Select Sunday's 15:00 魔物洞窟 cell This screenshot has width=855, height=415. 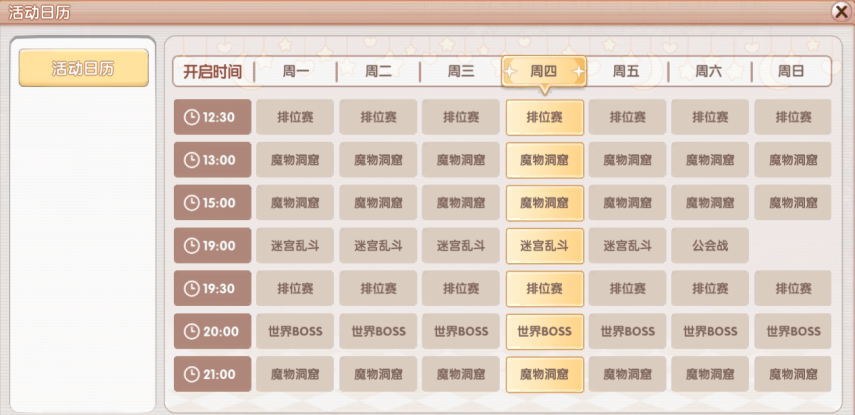(793, 203)
